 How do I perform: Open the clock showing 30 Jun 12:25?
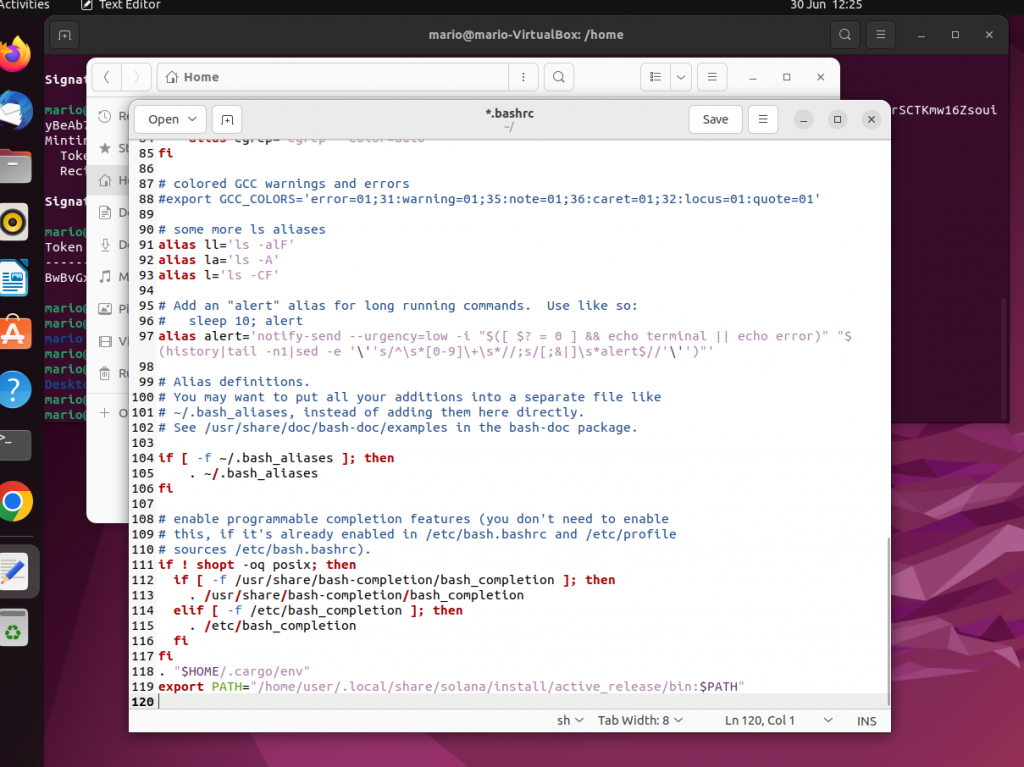coord(826,5)
